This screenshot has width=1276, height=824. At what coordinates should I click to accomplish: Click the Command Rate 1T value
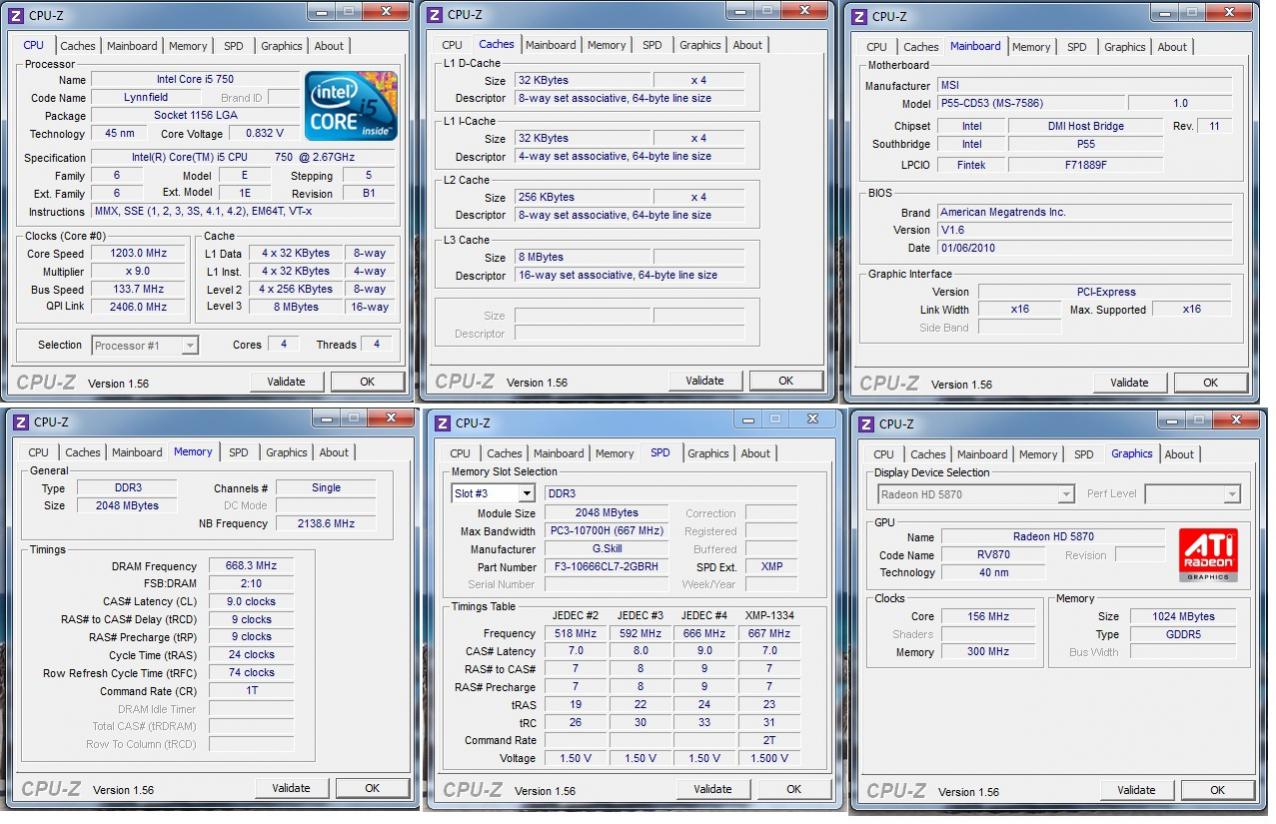(251, 692)
